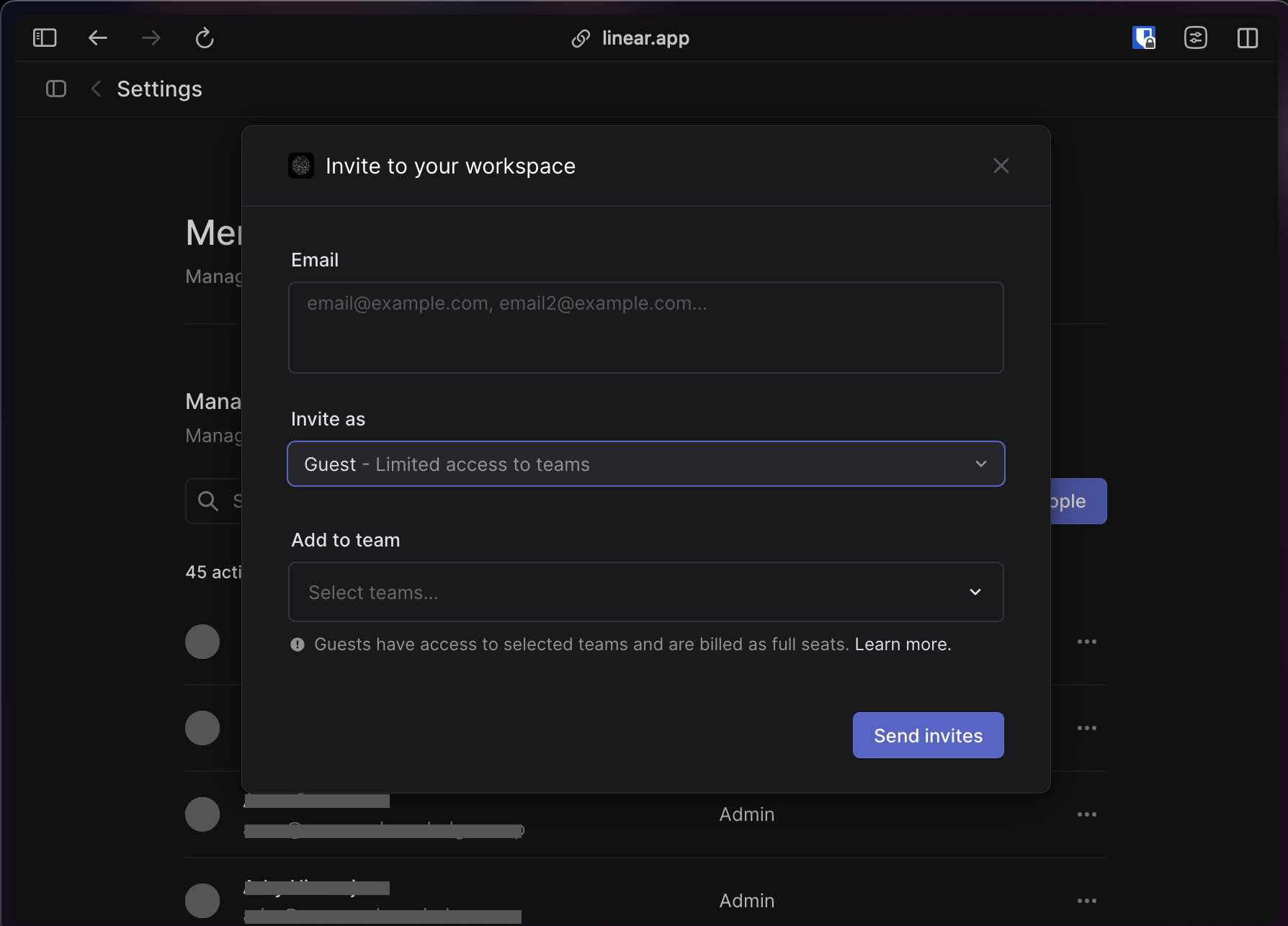Click the search magnifier icon in members list
1288x926 pixels.
(x=208, y=501)
